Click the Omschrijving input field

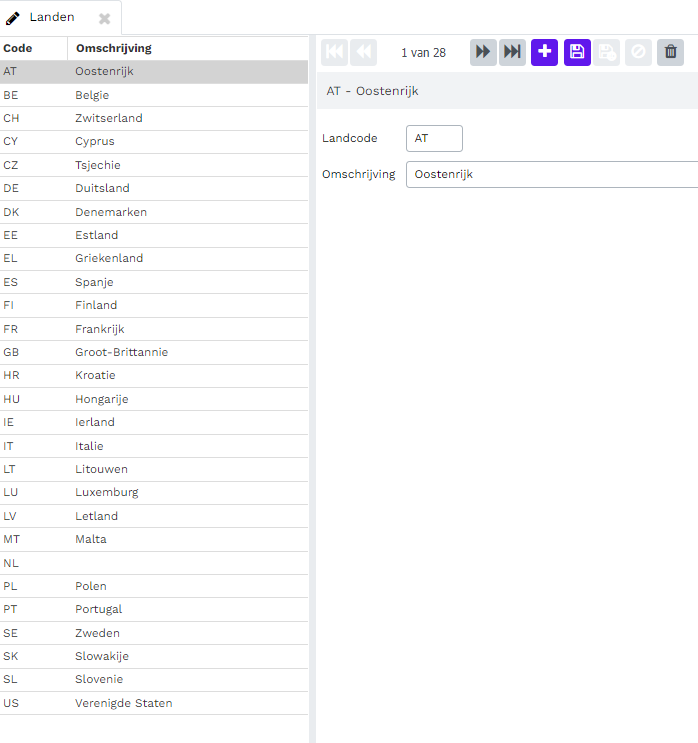click(552, 174)
